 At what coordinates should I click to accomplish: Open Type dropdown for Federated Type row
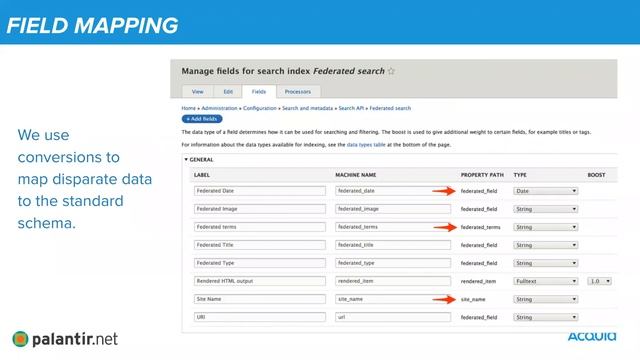545,263
